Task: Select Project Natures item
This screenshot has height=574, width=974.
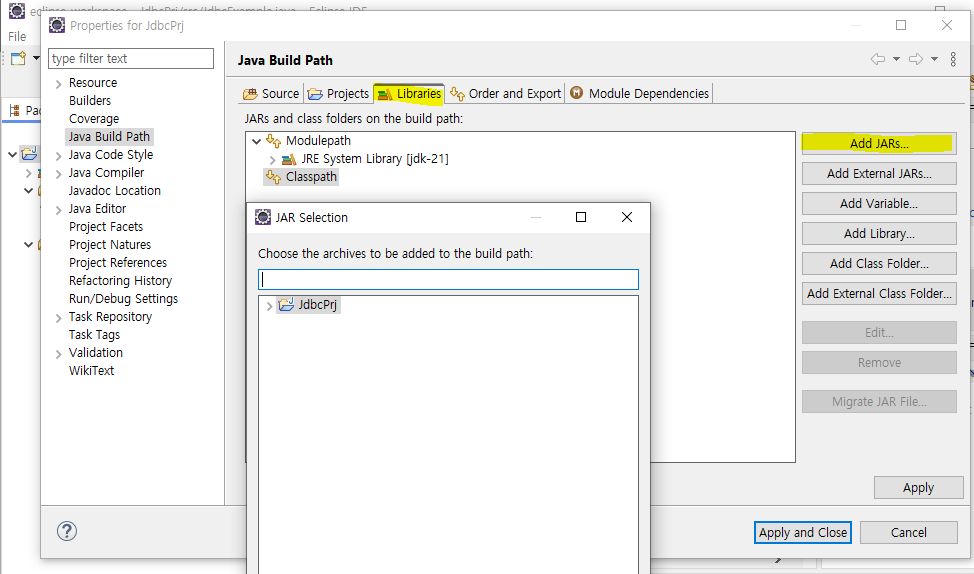Action: (x=110, y=245)
